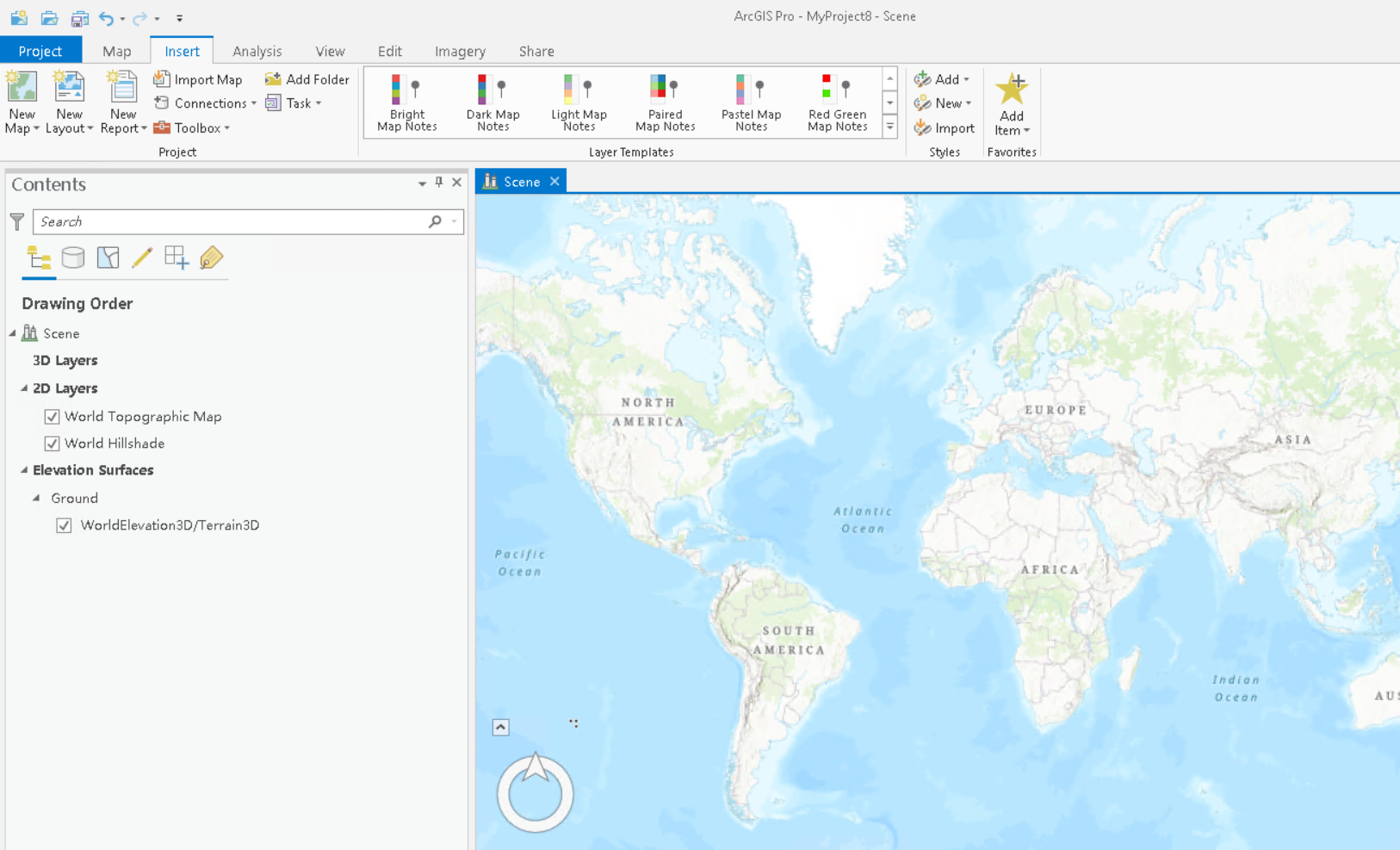Select List By Selection icon

click(108, 257)
